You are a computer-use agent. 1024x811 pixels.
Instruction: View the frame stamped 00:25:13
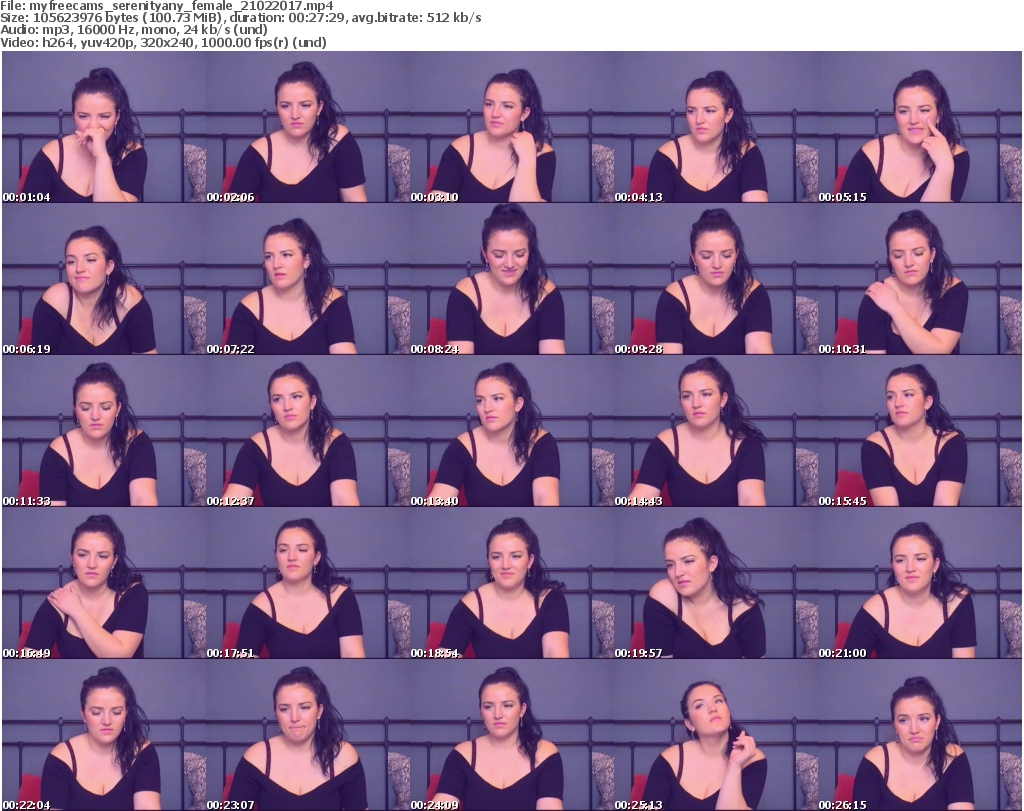(716, 735)
